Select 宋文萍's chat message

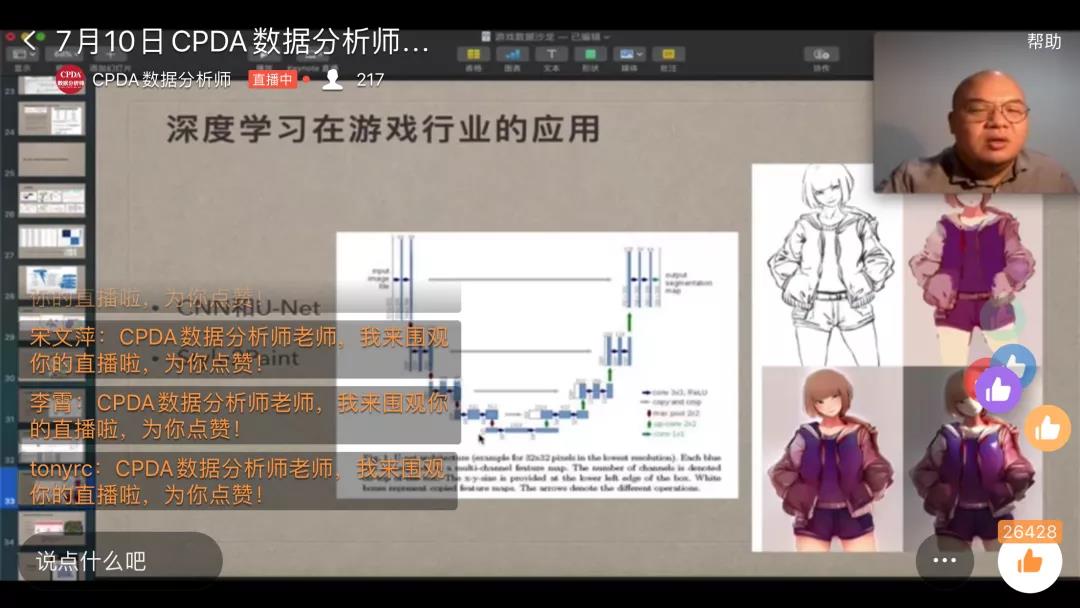(240, 350)
